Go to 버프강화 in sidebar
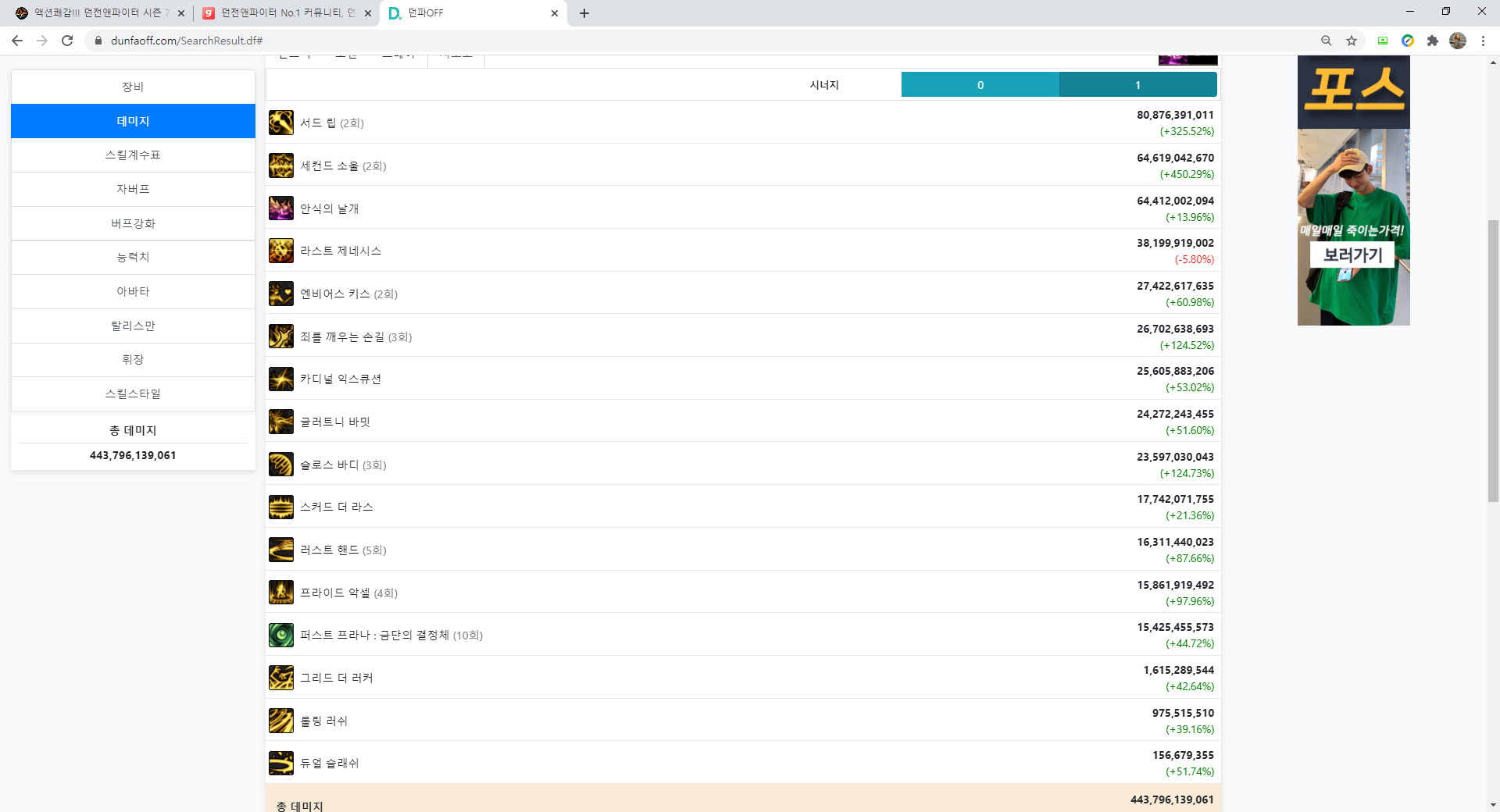The width and height of the screenshot is (1500, 812). pos(133,223)
